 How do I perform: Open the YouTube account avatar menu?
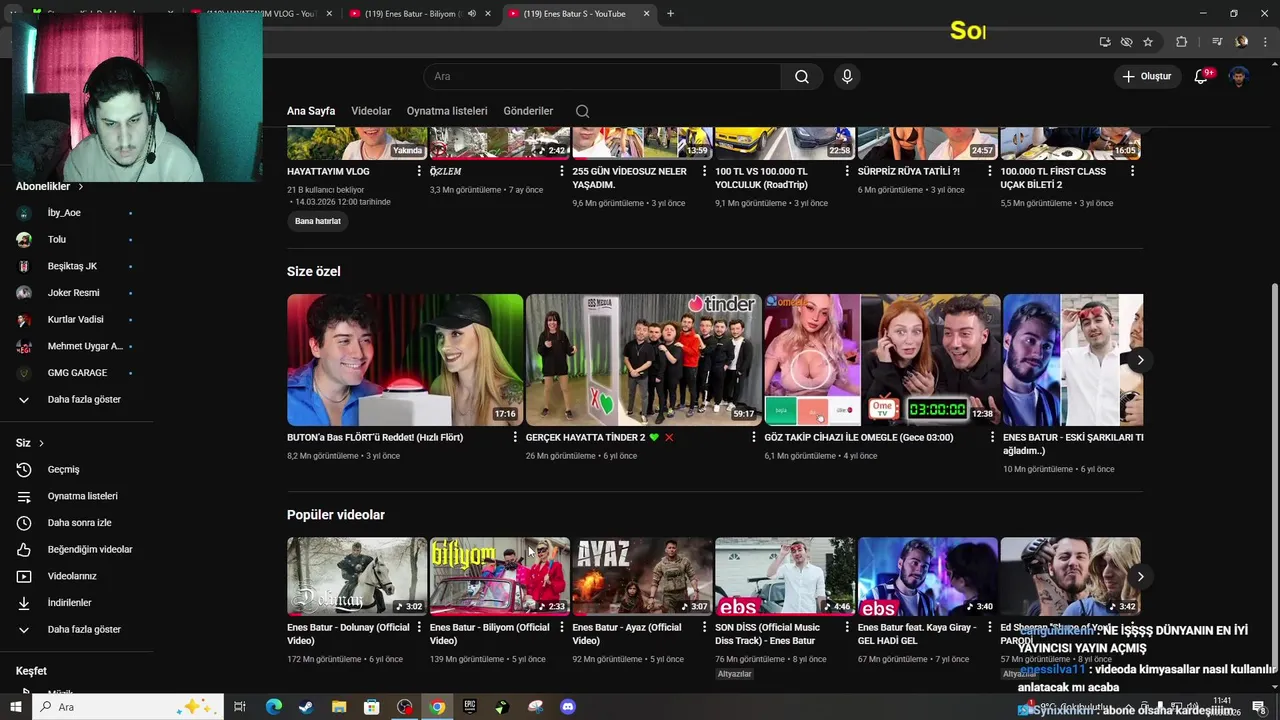1239,77
